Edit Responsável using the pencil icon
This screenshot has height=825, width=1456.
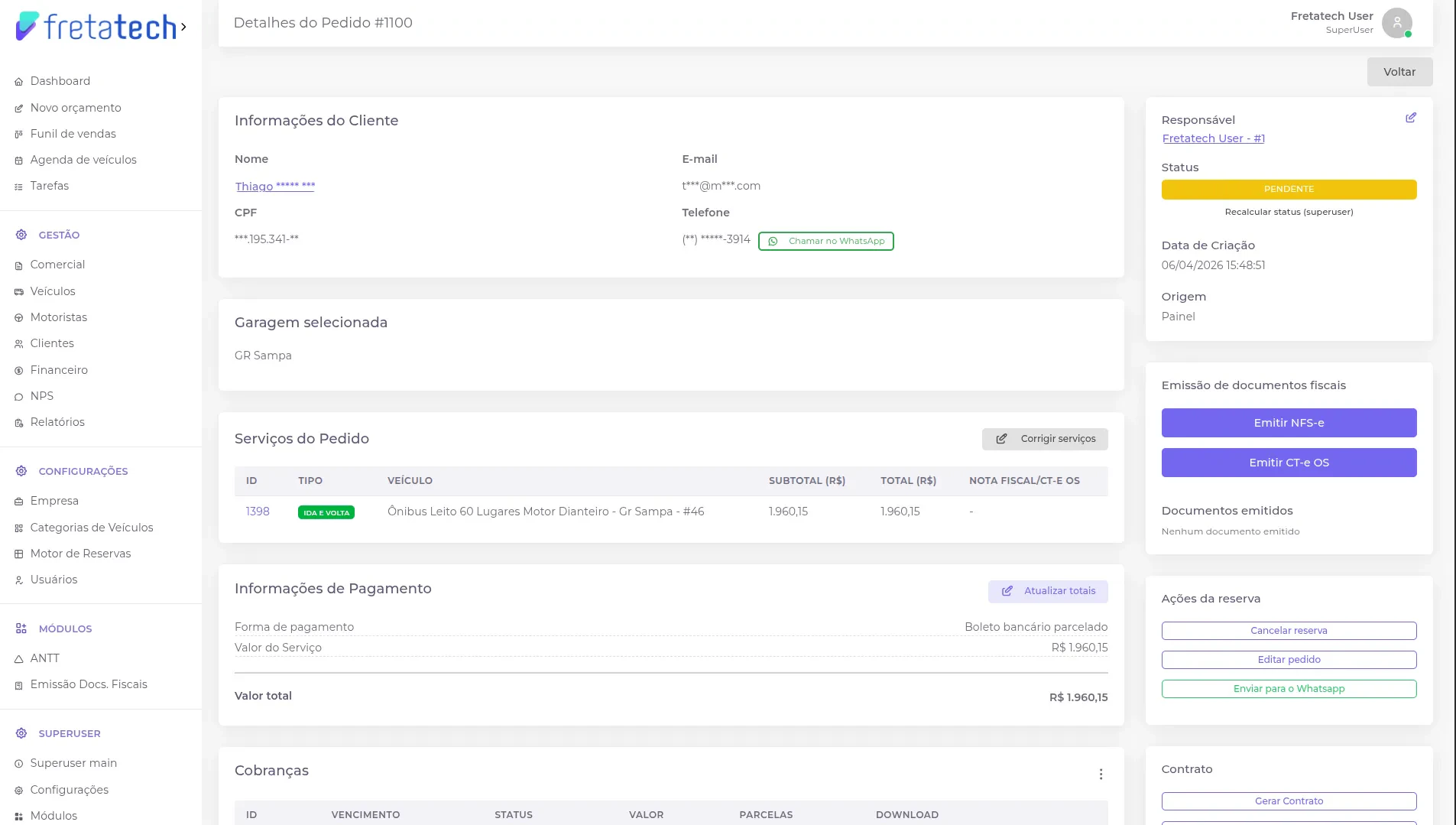tap(1411, 118)
